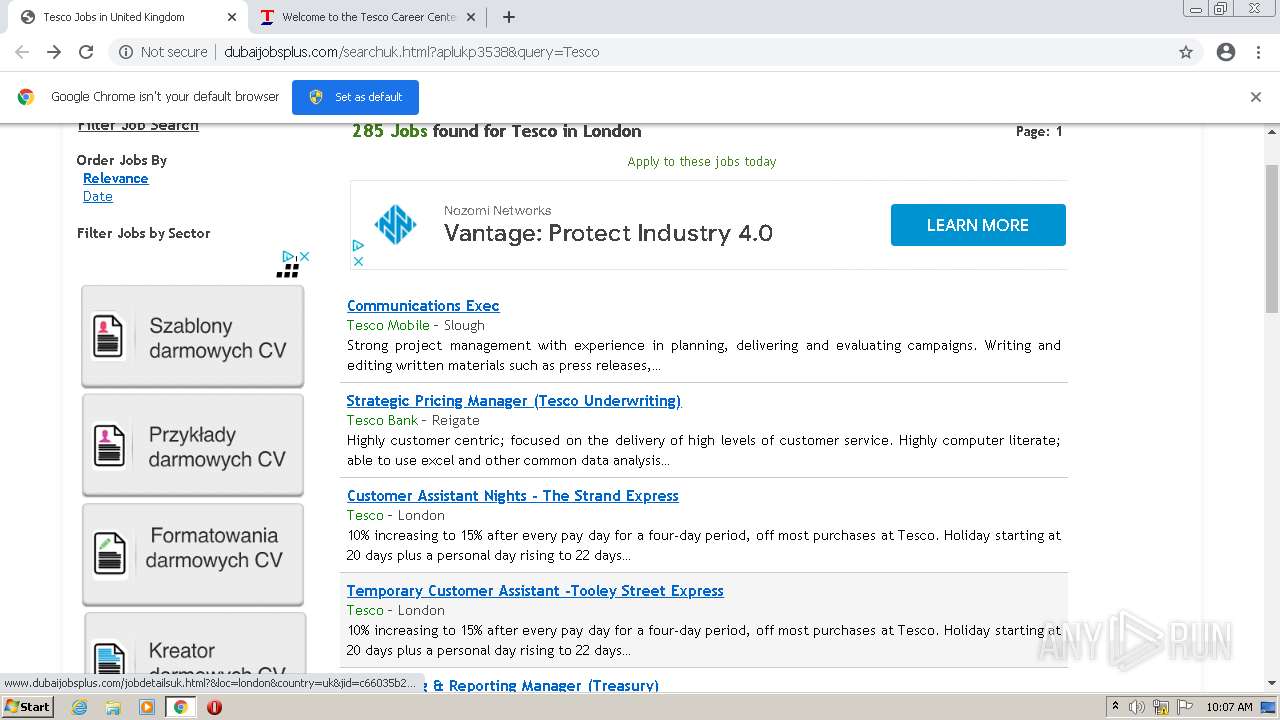Viewport: 1280px width, 720px height.
Task: Open a new browser tab
Action: [x=509, y=17]
